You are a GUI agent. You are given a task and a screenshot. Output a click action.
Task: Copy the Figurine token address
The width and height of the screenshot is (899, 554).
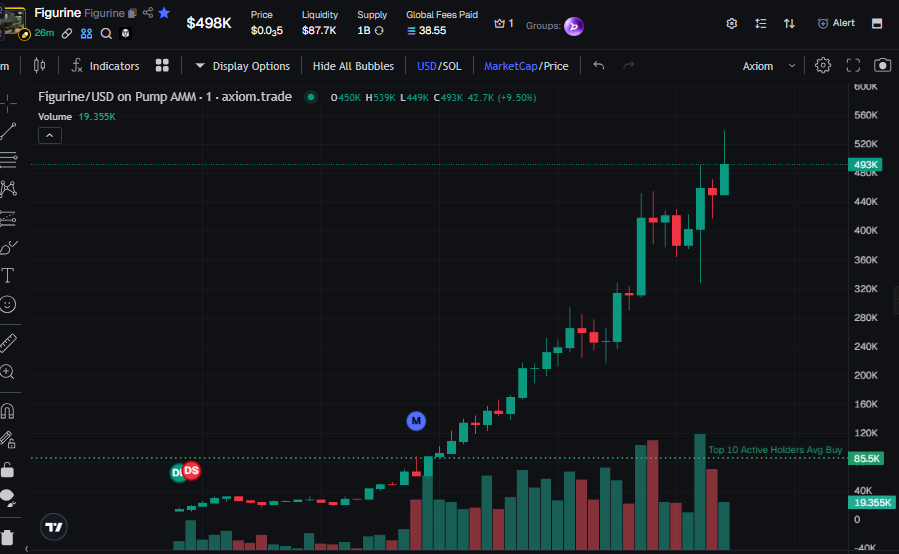[132, 13]
